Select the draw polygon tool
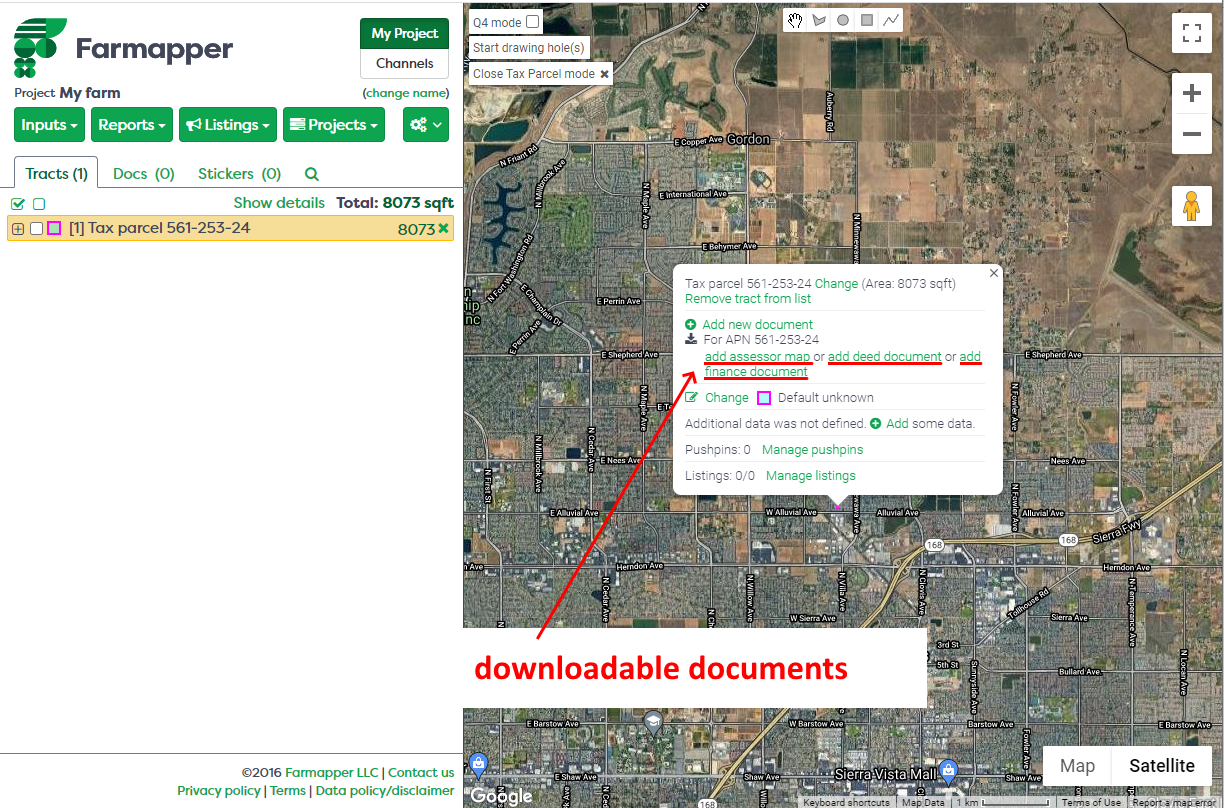Screen dimensions: 1224x808 click(819, 20)
